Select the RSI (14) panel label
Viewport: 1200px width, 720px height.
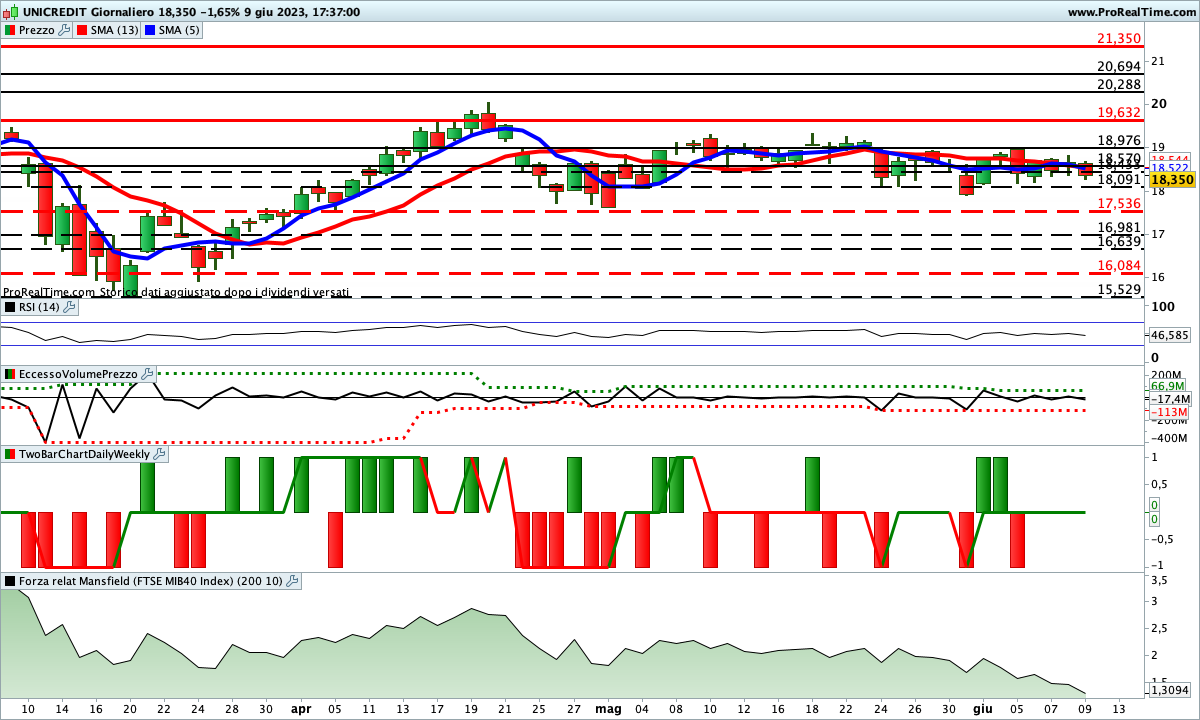(39, 307)
